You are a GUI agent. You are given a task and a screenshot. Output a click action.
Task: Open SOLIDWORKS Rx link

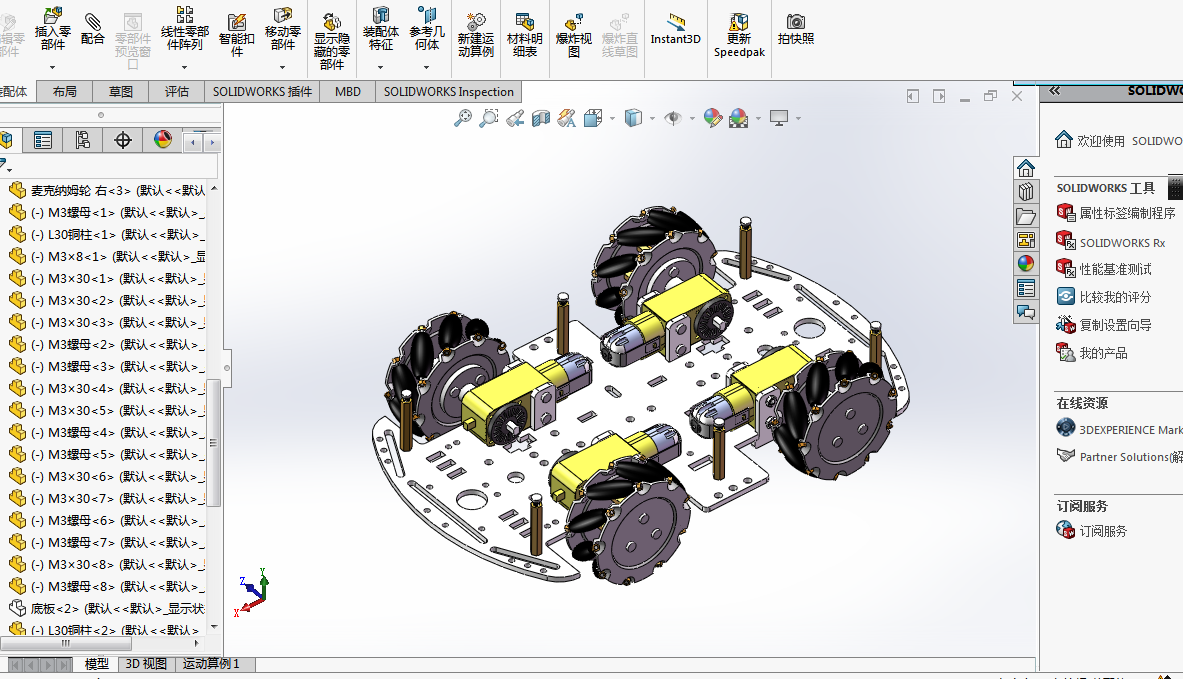(1111, 242)
